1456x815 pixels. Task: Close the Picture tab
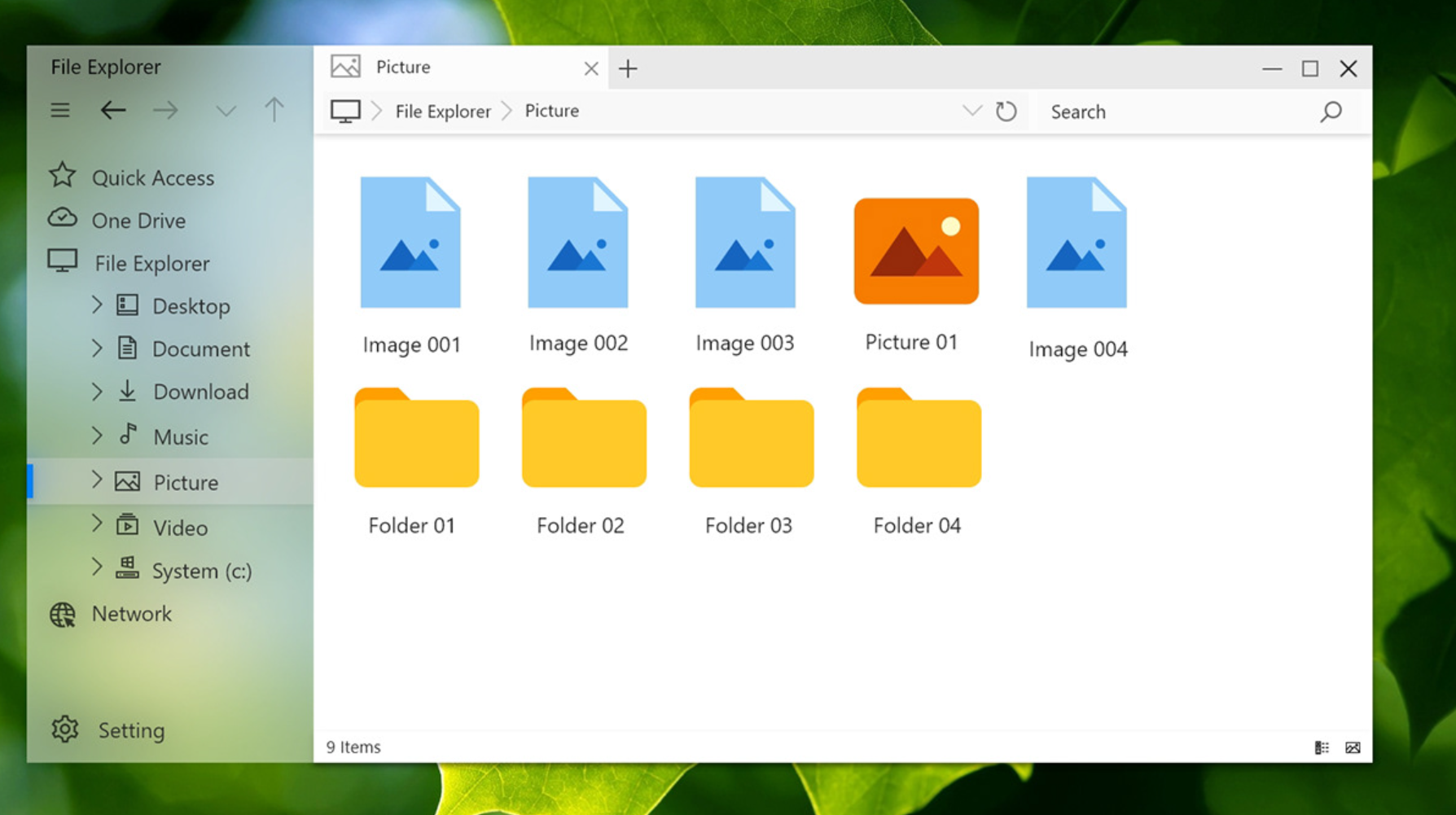591,68
